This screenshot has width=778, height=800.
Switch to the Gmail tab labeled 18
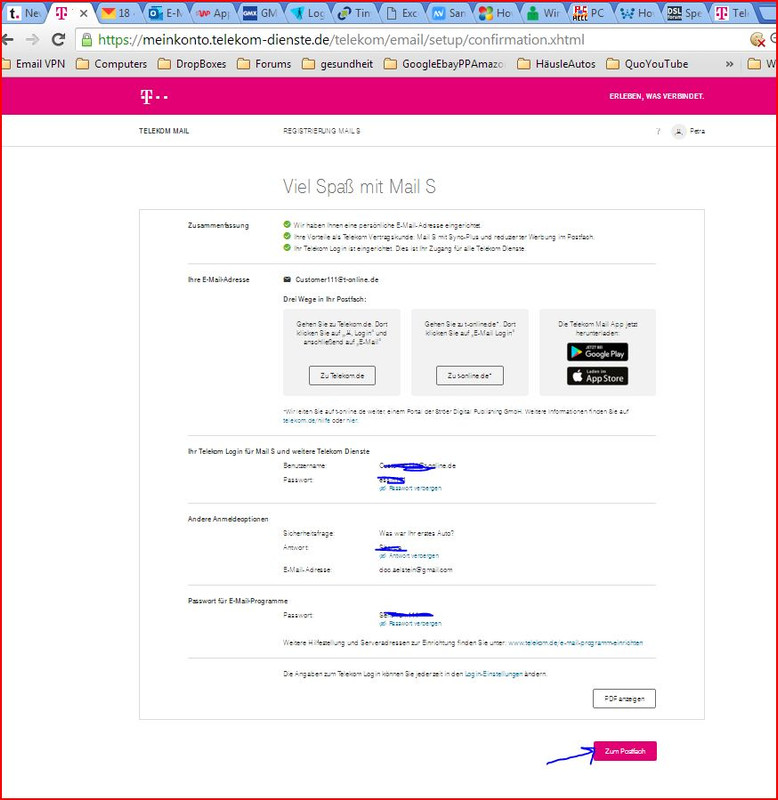pos(118,13)
